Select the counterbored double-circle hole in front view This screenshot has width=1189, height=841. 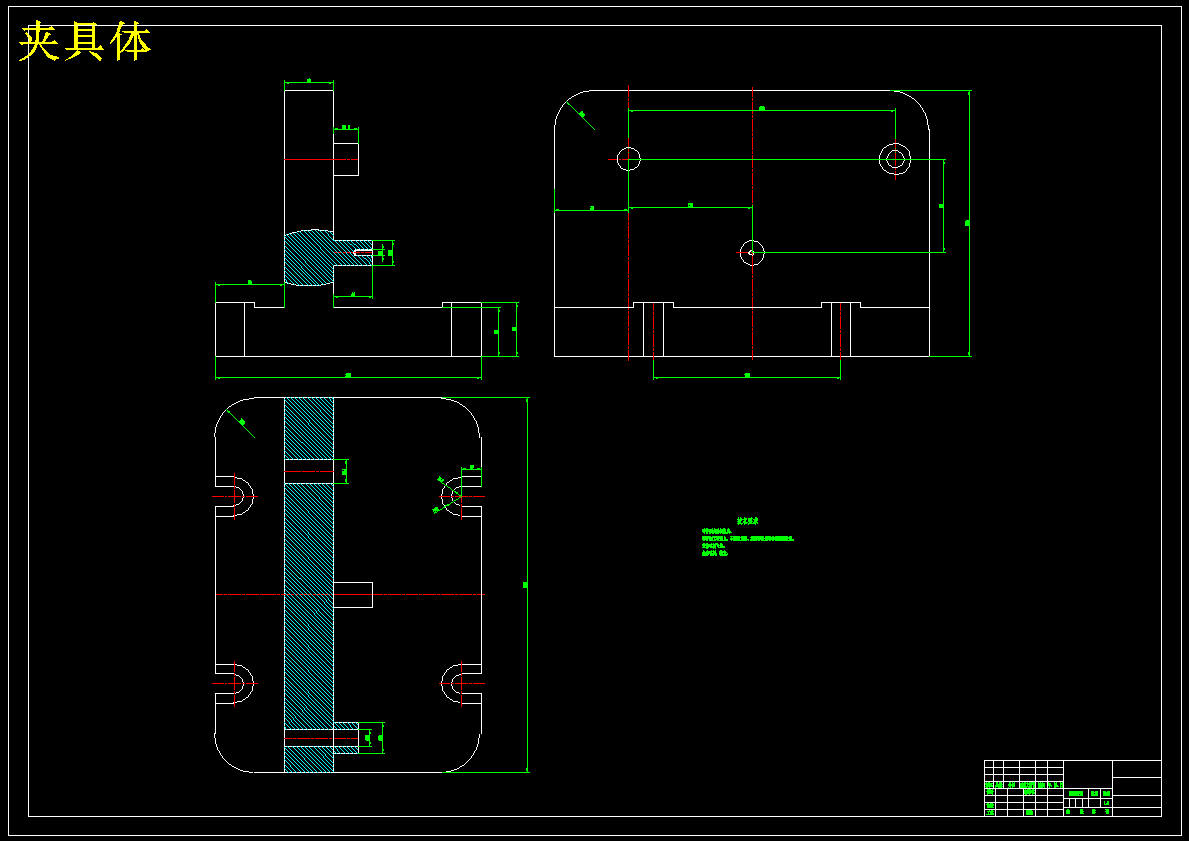(895, 159)
